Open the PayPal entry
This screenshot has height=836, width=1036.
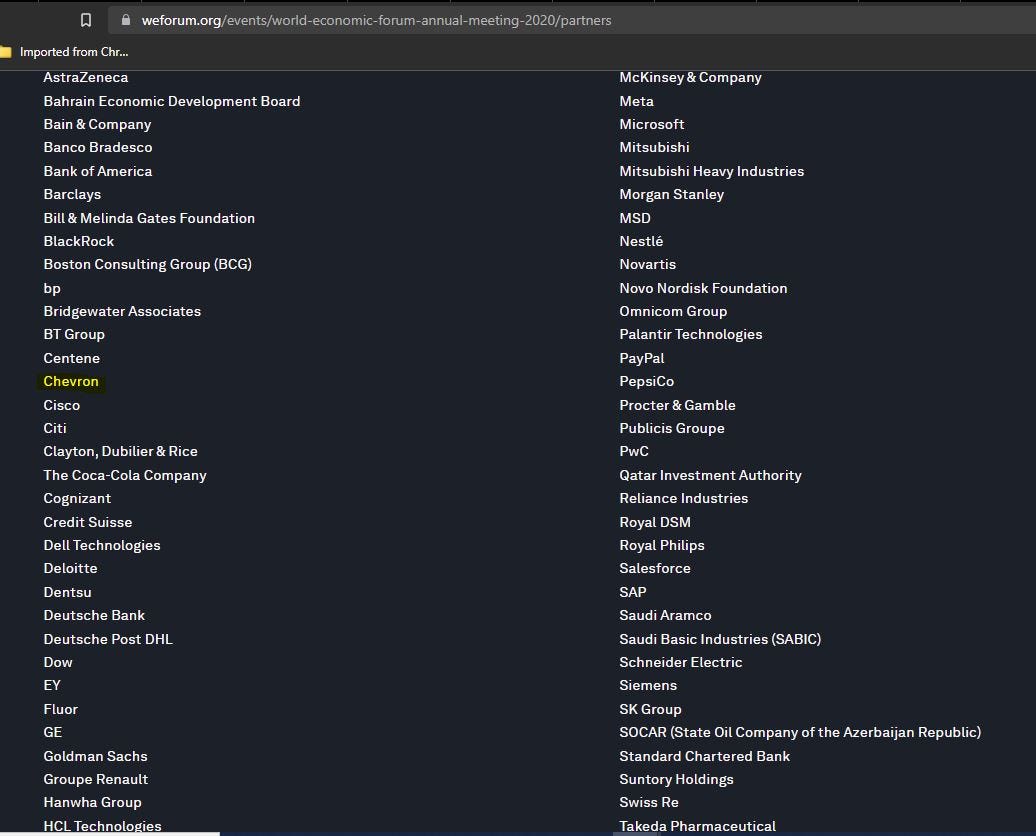(642, 358)
